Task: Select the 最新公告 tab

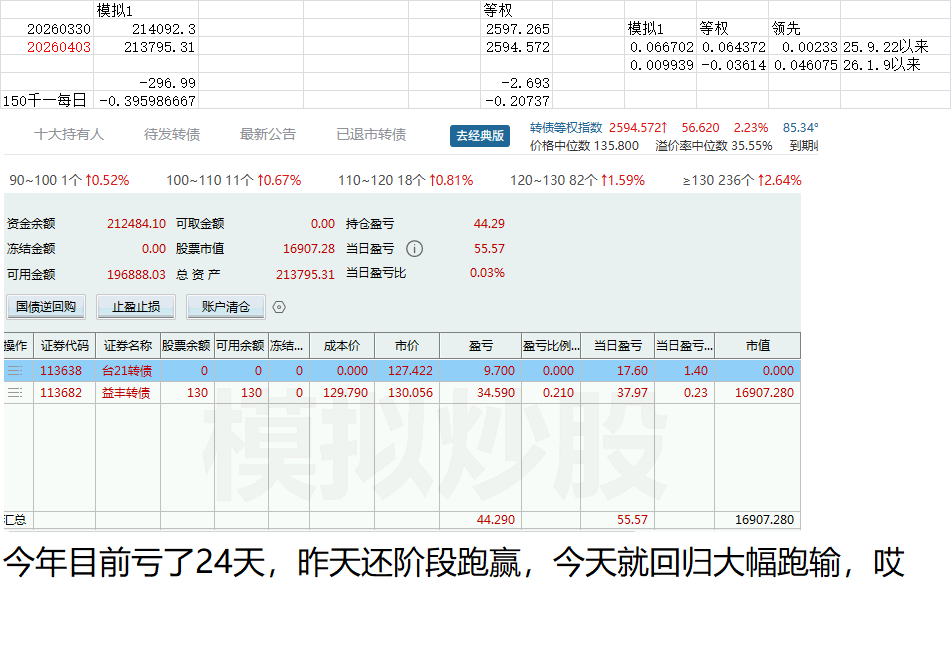Action: [268, 135]
